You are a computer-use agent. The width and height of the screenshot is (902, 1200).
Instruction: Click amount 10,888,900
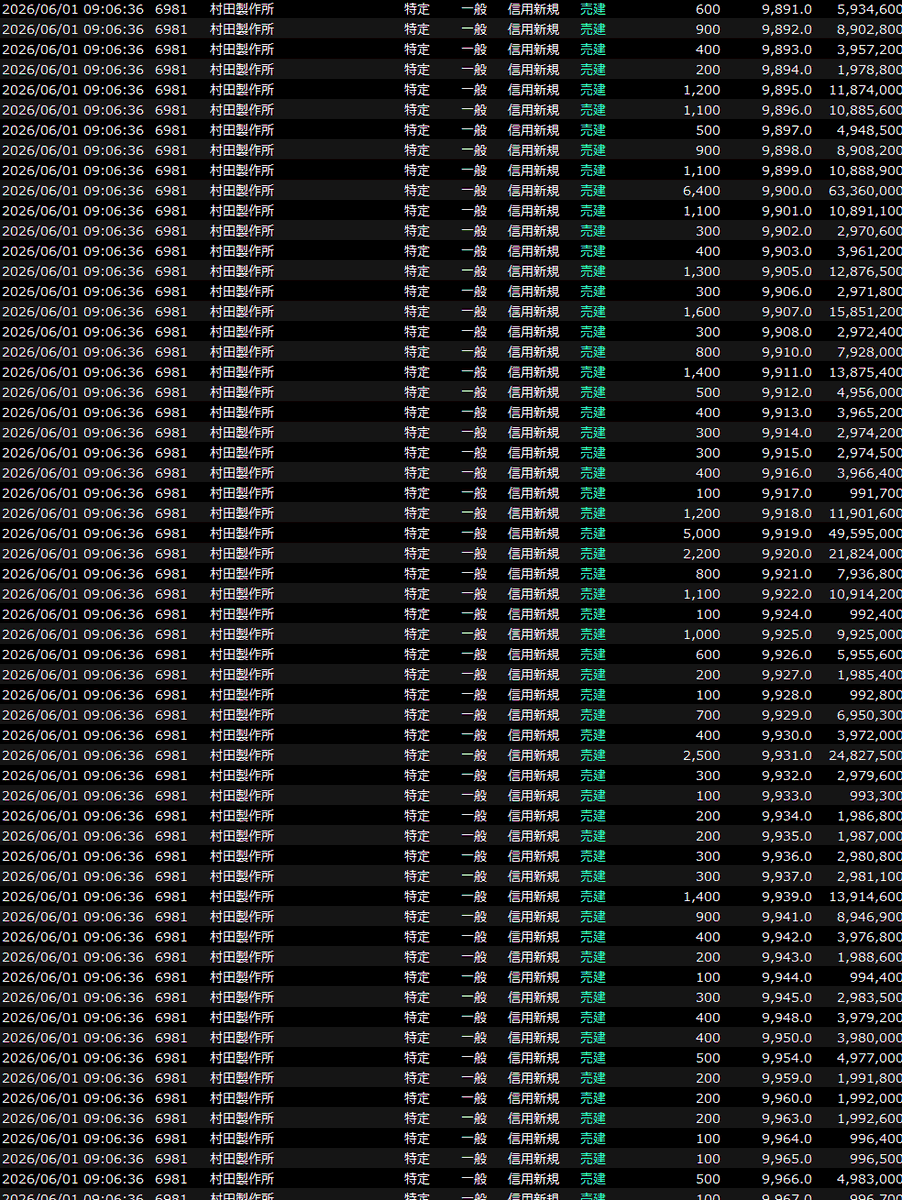tap(865, 170)
